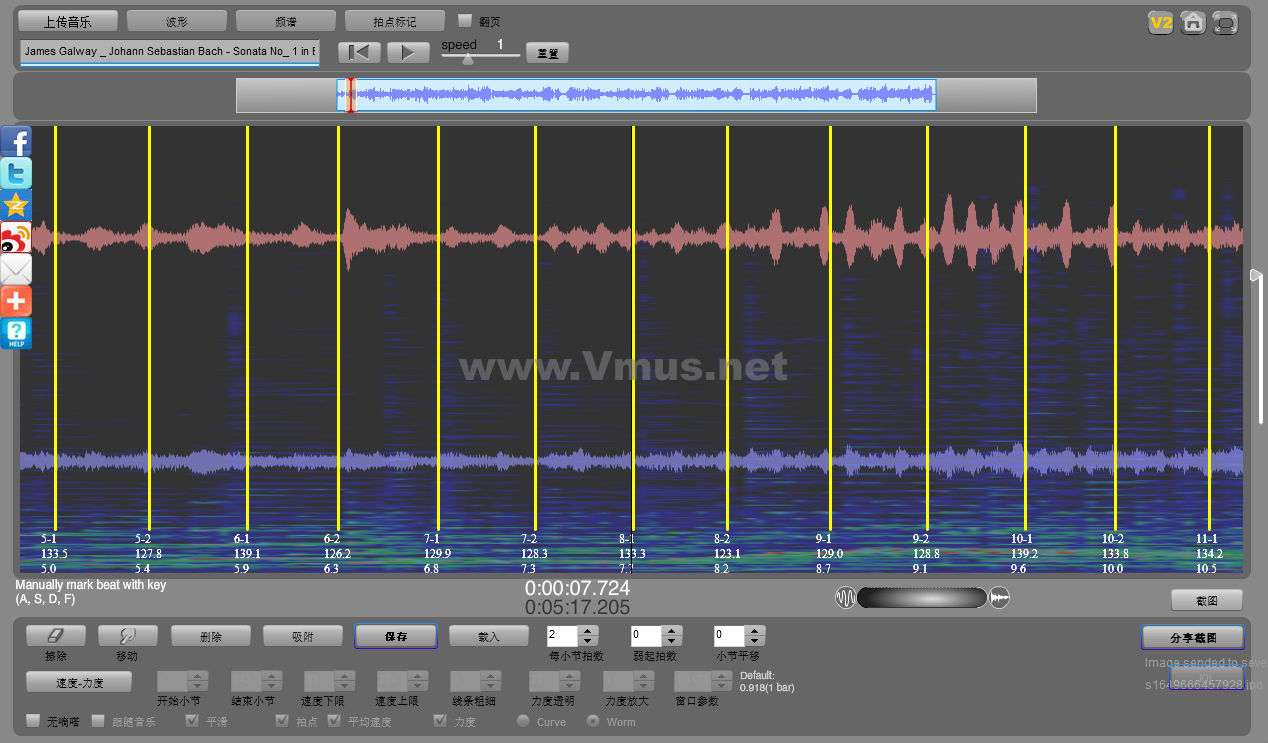Decrease 弱起拍数 with the down arrow
The image size is (1268, 743).
(672, 640)
